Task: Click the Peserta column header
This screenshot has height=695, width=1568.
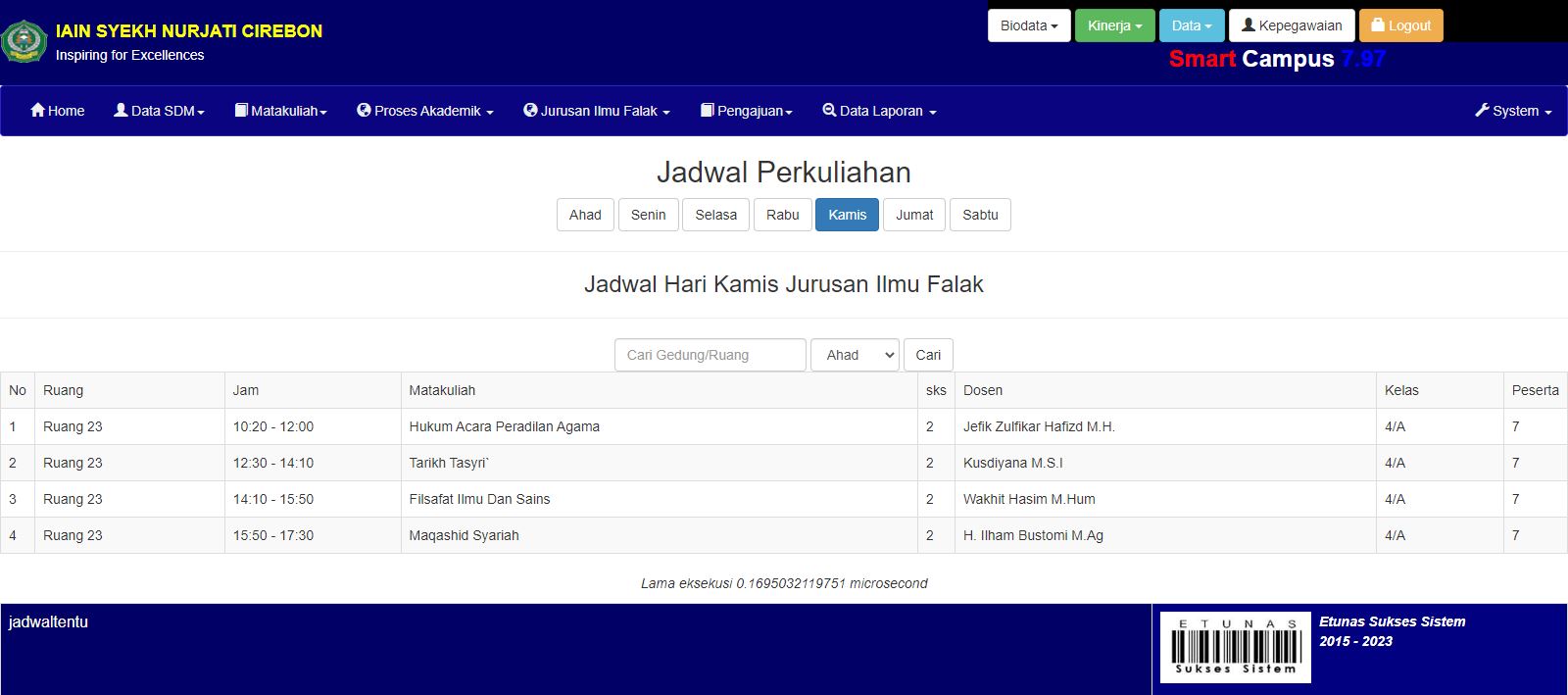Action: (1535, 390)
